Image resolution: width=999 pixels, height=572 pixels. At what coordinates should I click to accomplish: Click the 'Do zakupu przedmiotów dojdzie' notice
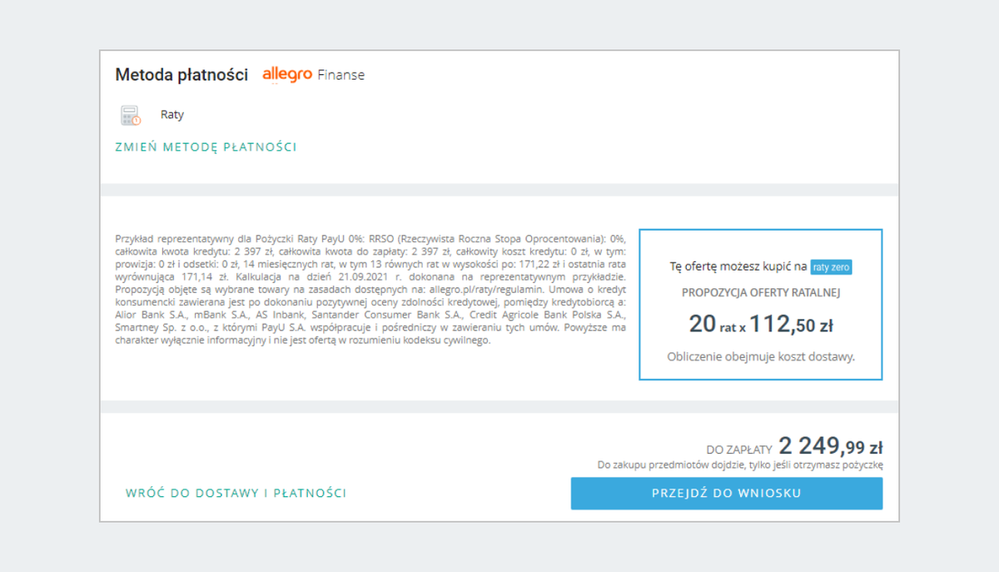[740, 465]
